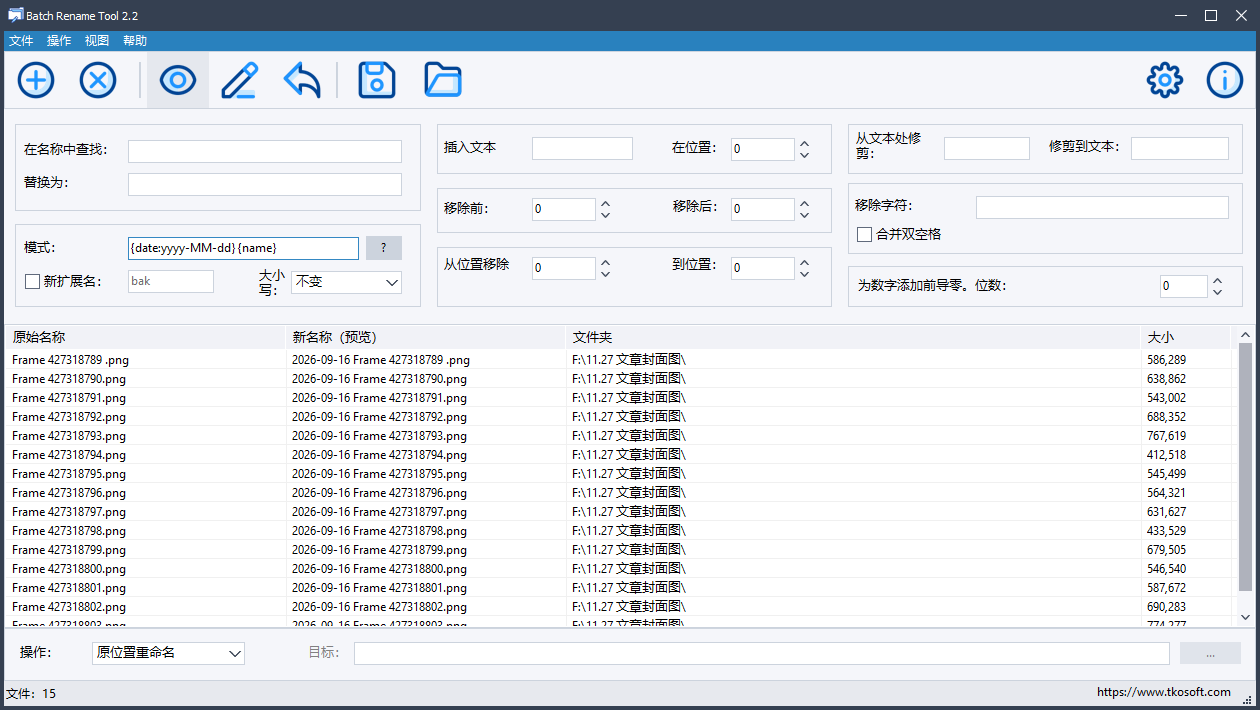
Task: Click the file list vertical scrollbar thumb
Action: [x=1245, y=466]
